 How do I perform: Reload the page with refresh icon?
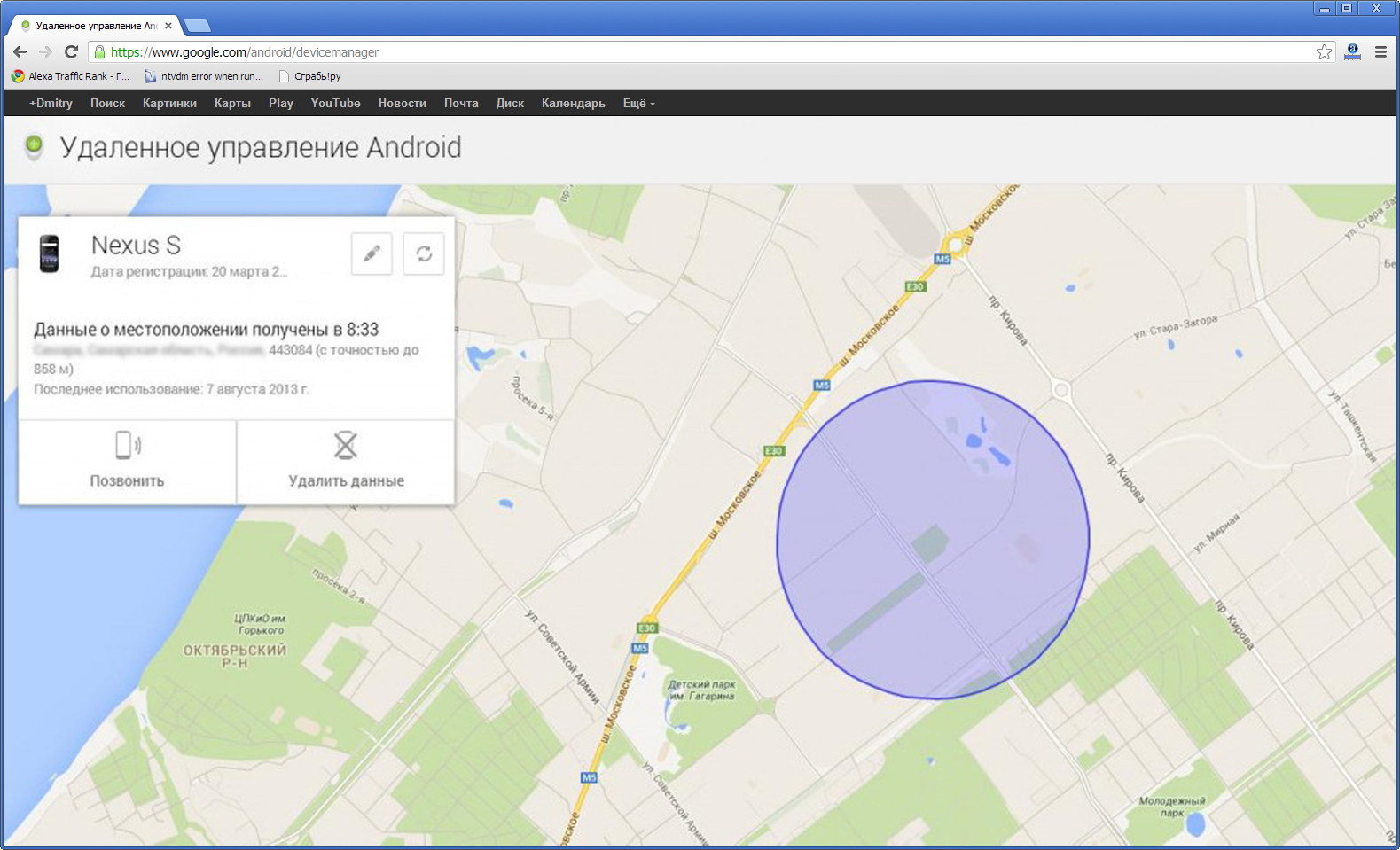tap(71, 52)
